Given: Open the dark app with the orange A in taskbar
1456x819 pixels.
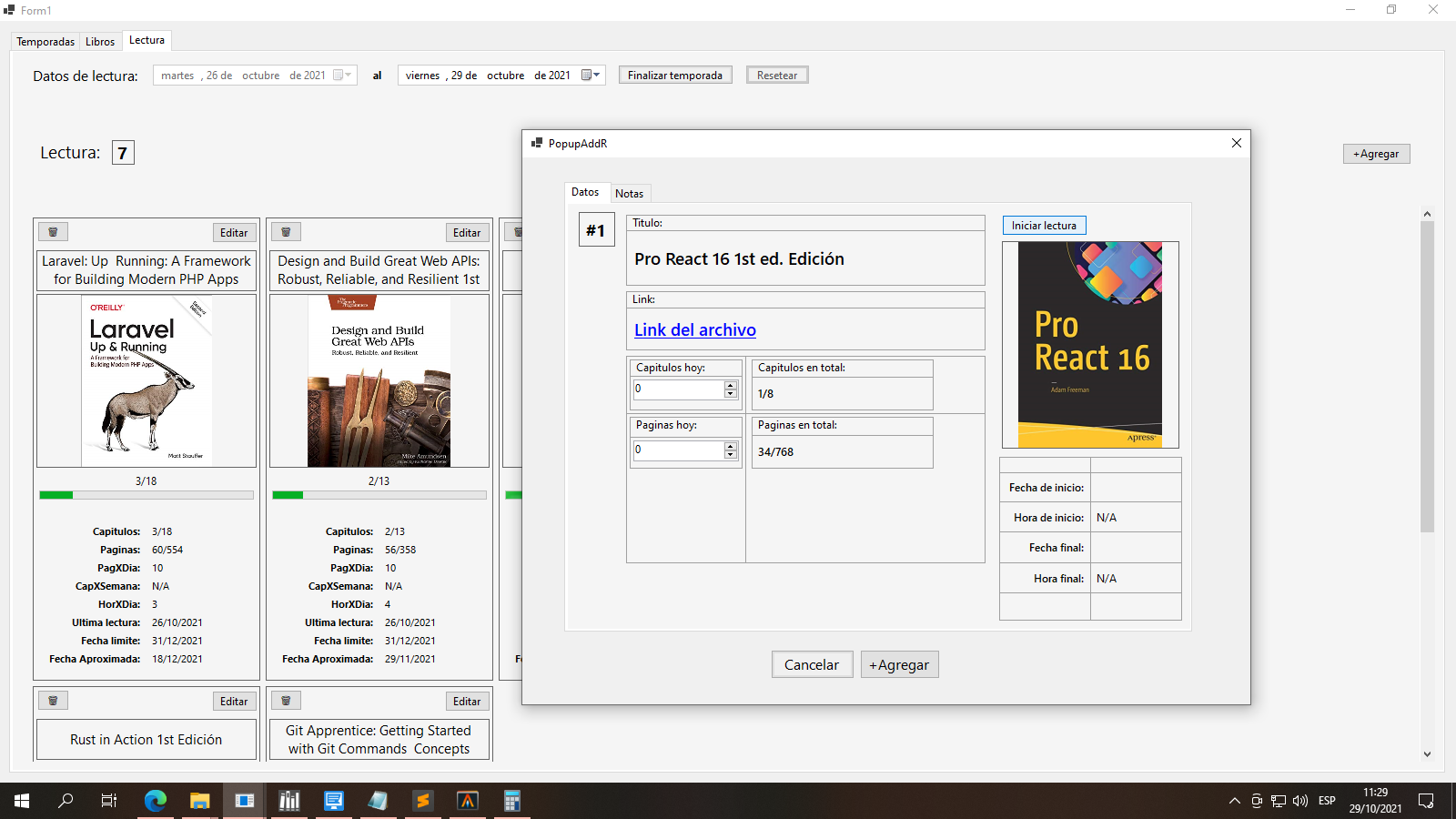Looking at the screenshot, I should point(468,801).
